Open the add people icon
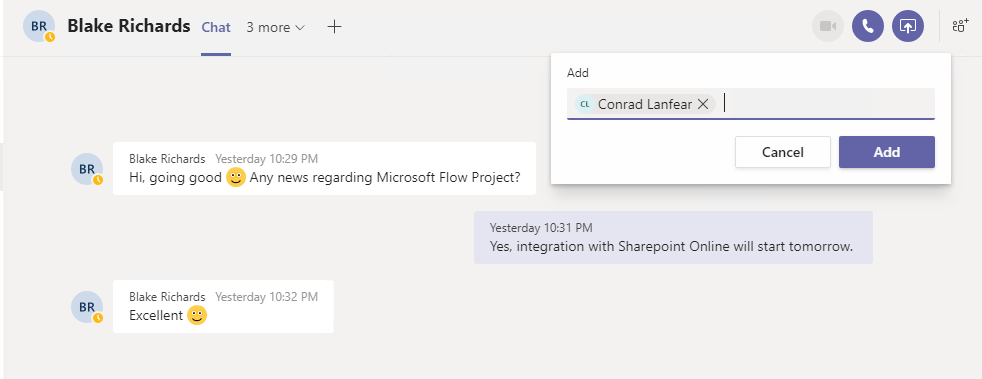 (x=960, y=26)
